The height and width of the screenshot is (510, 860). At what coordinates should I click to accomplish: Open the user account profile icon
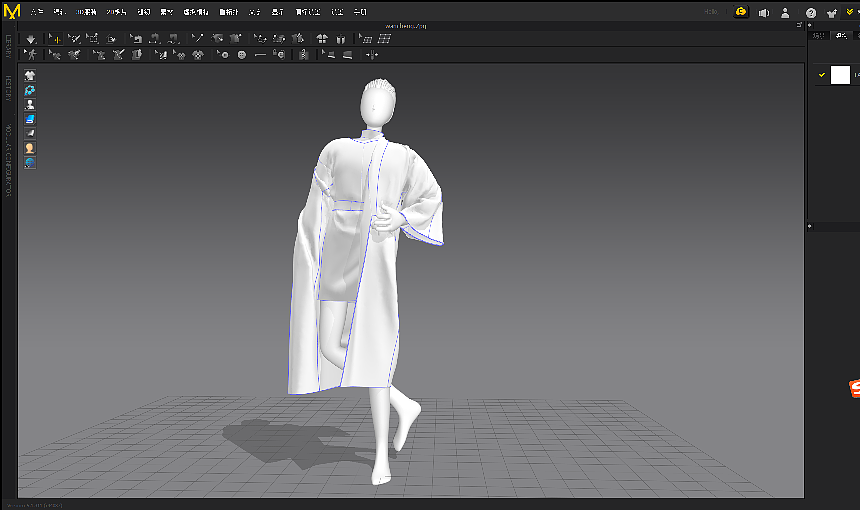point(785,13)
